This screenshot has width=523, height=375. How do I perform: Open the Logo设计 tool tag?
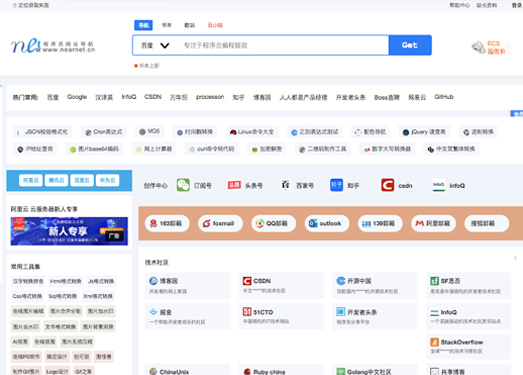click(57, 371)
